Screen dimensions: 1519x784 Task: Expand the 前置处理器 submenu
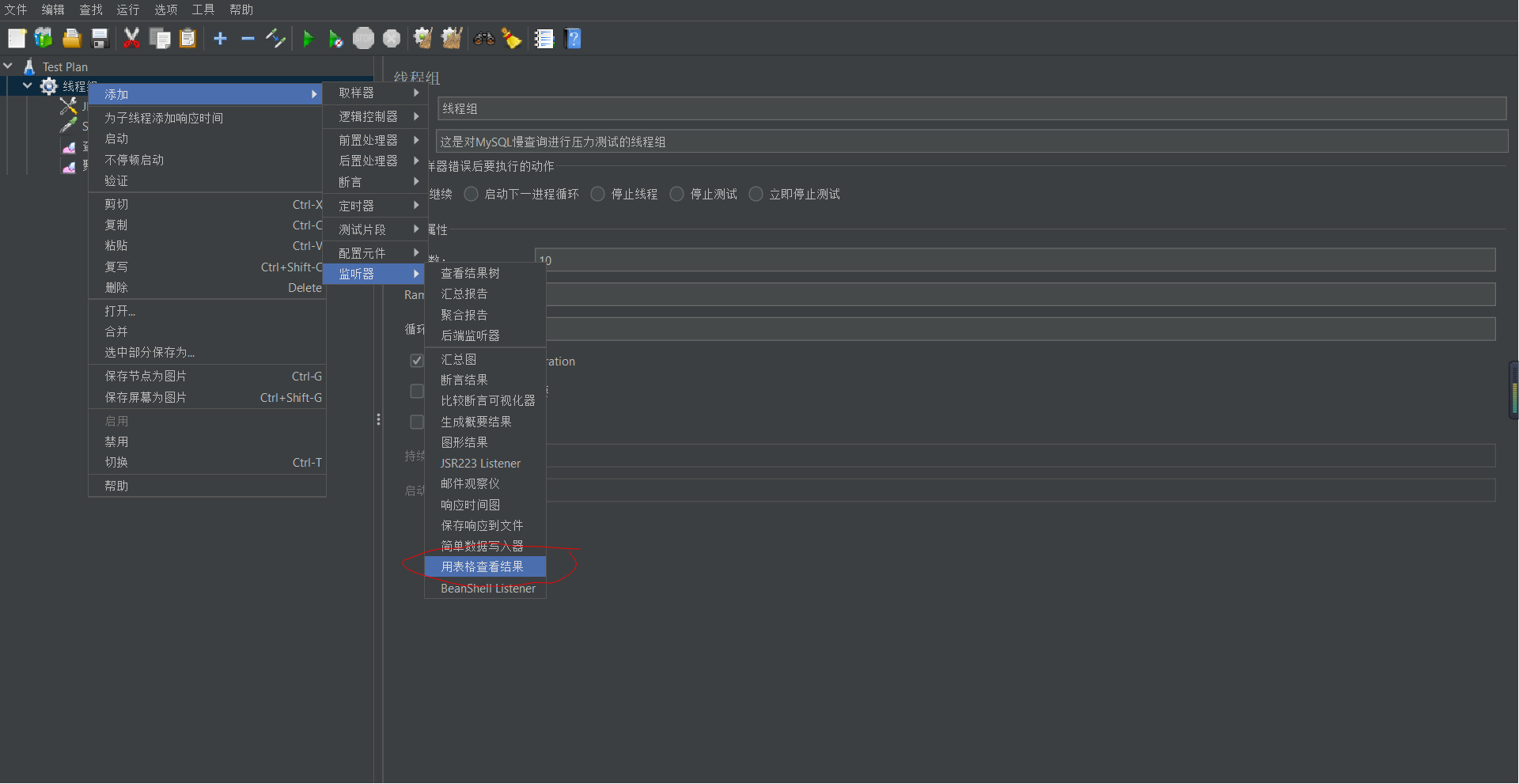[375, 140]
